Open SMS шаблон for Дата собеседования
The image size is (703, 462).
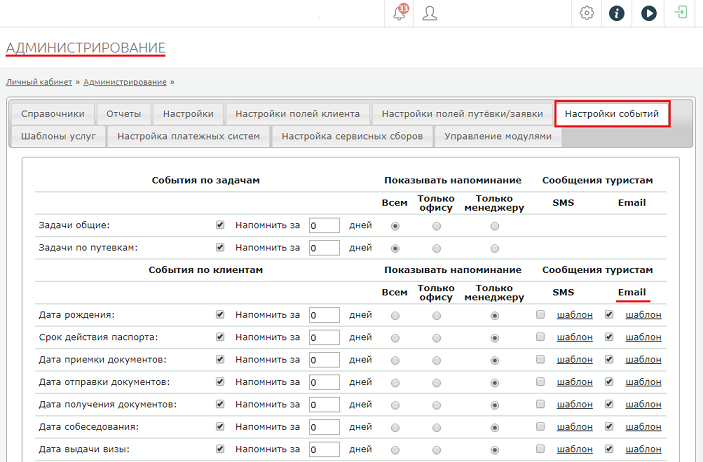point(574,427)
